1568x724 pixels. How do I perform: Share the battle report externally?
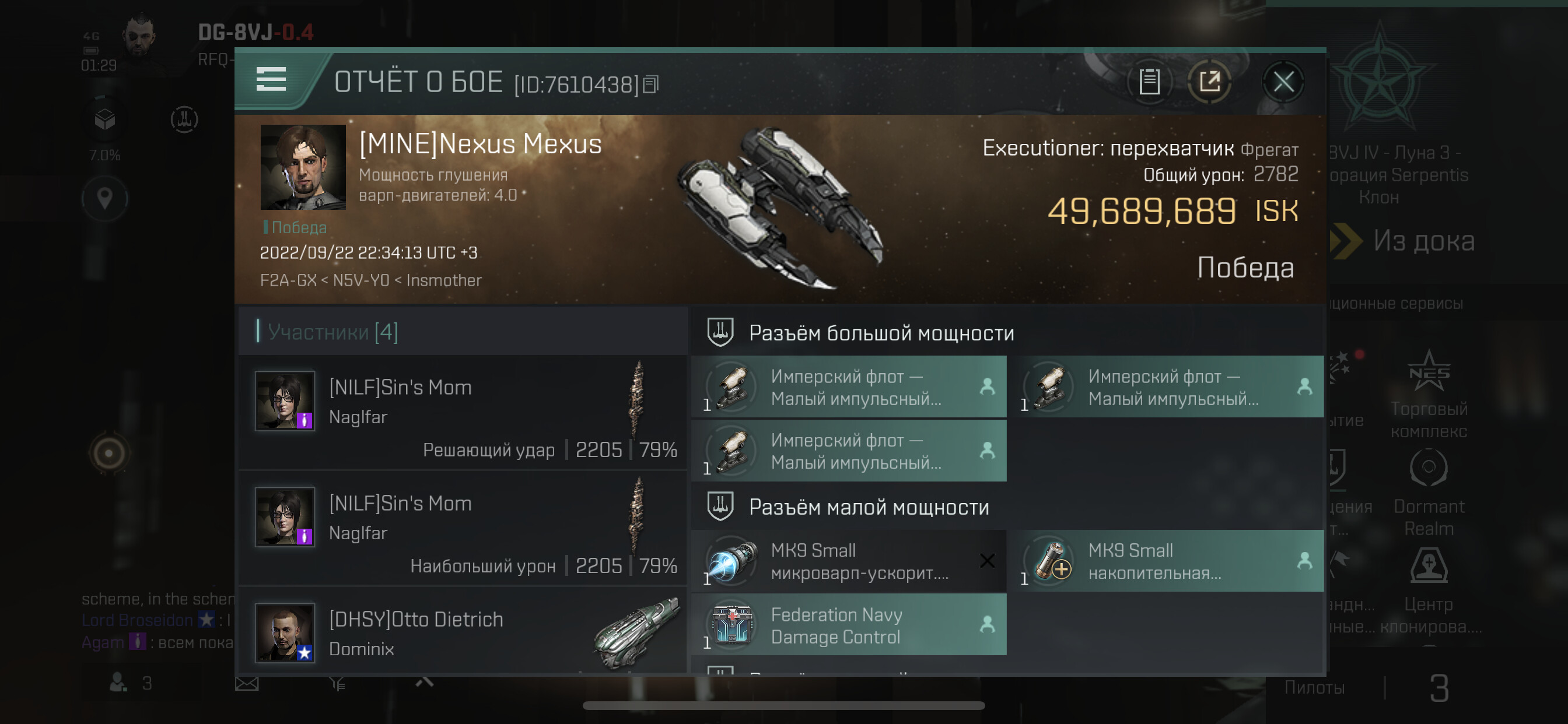(x=1210, y=81)
